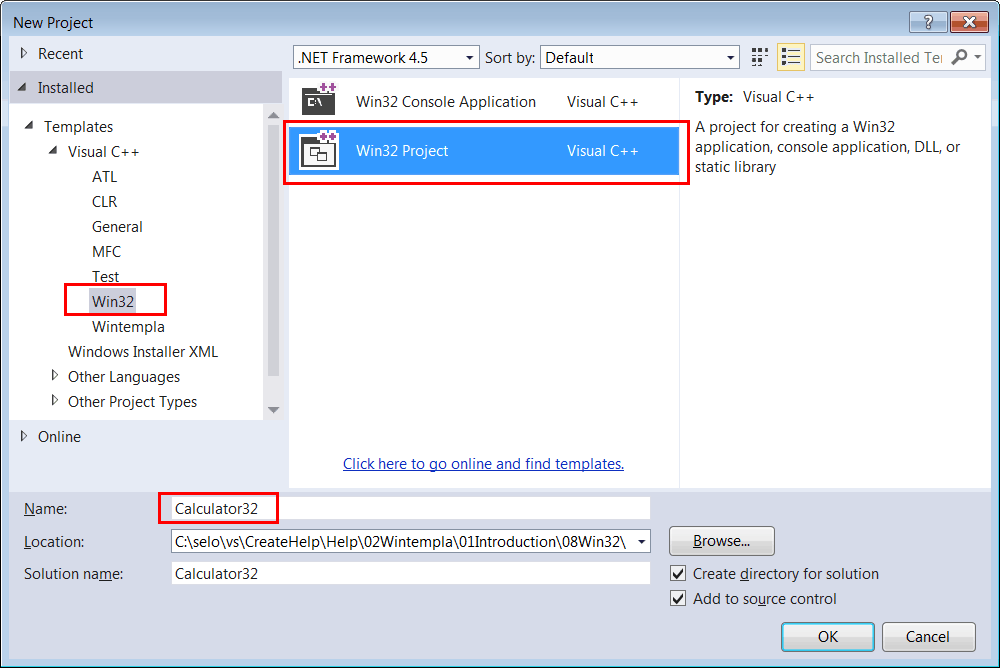1000x668 pixels.
Task: Open the search options dropdown arrow
Action: (978, 57)
